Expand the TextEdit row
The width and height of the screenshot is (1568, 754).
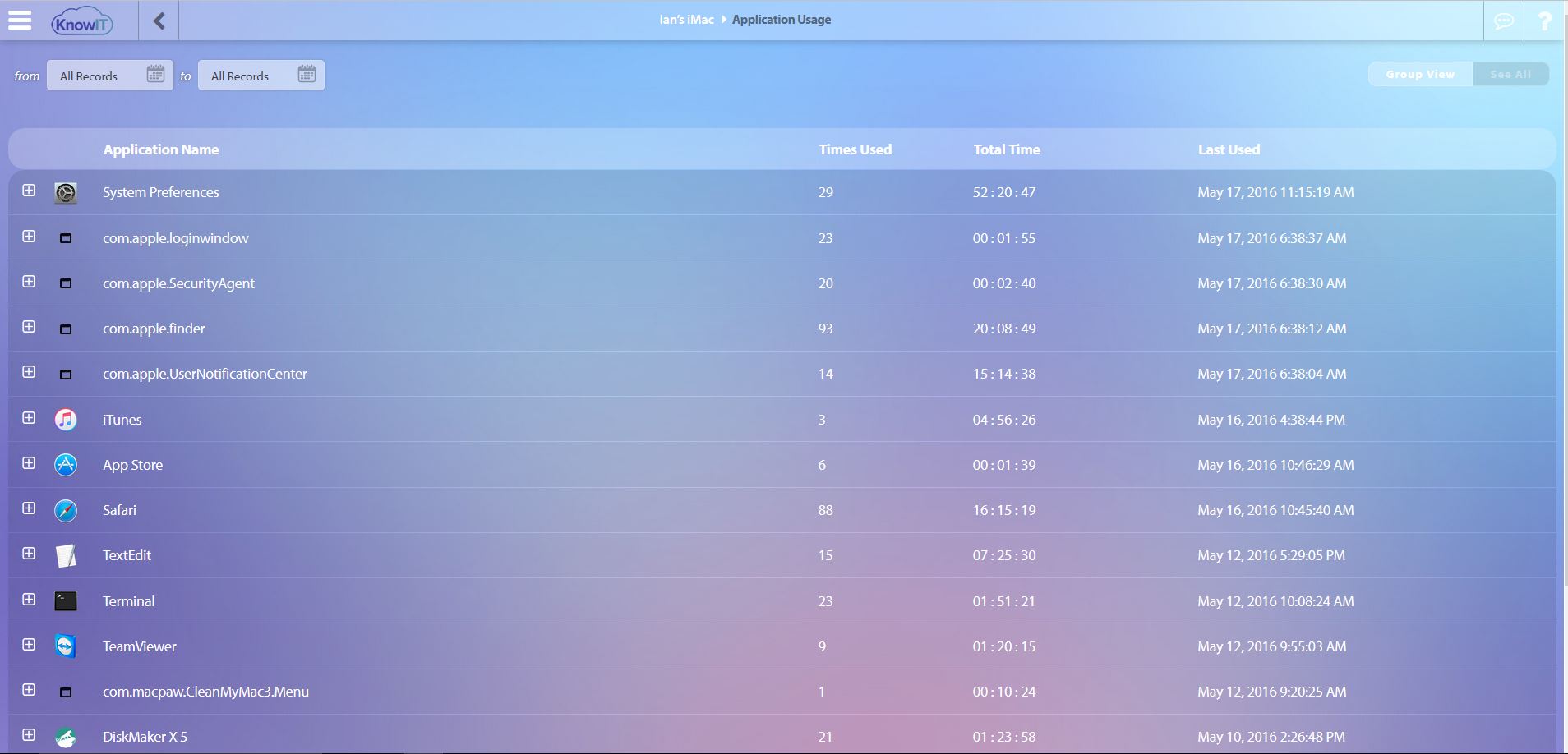click(x=29, y=554)
